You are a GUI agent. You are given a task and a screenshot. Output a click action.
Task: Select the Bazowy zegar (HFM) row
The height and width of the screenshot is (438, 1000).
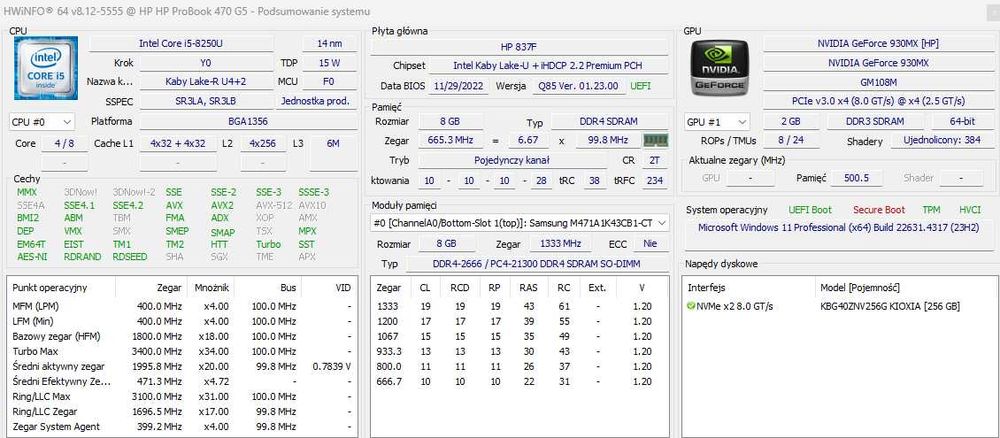pos(182,336)
